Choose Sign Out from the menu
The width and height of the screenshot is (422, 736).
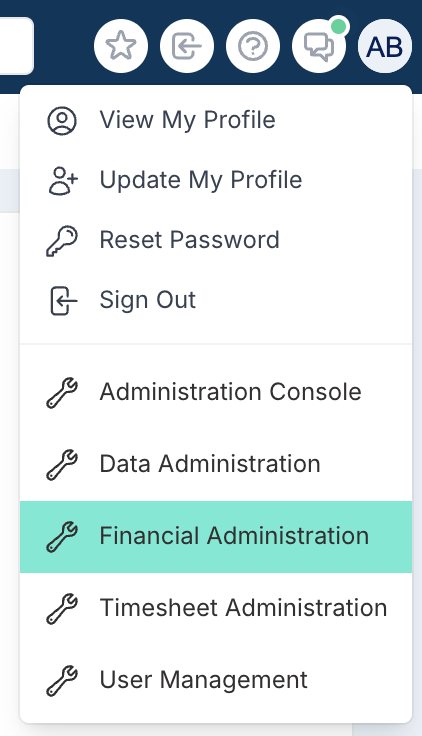tap(216, 300)
